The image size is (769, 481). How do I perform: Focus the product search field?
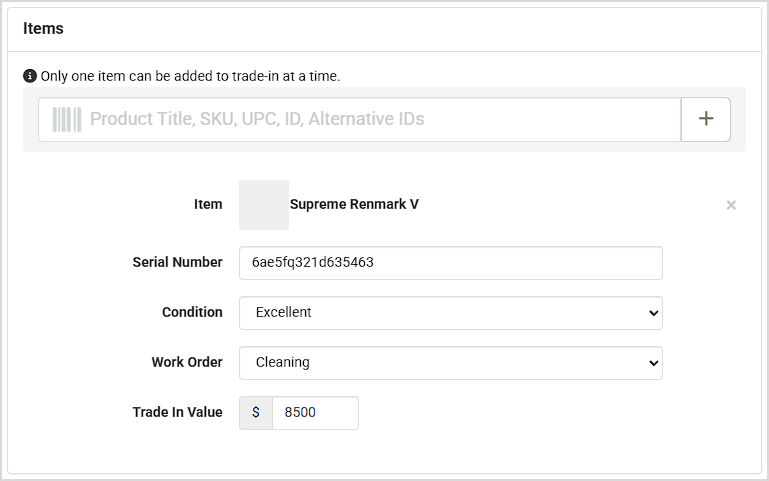click(x=380, y=119)
